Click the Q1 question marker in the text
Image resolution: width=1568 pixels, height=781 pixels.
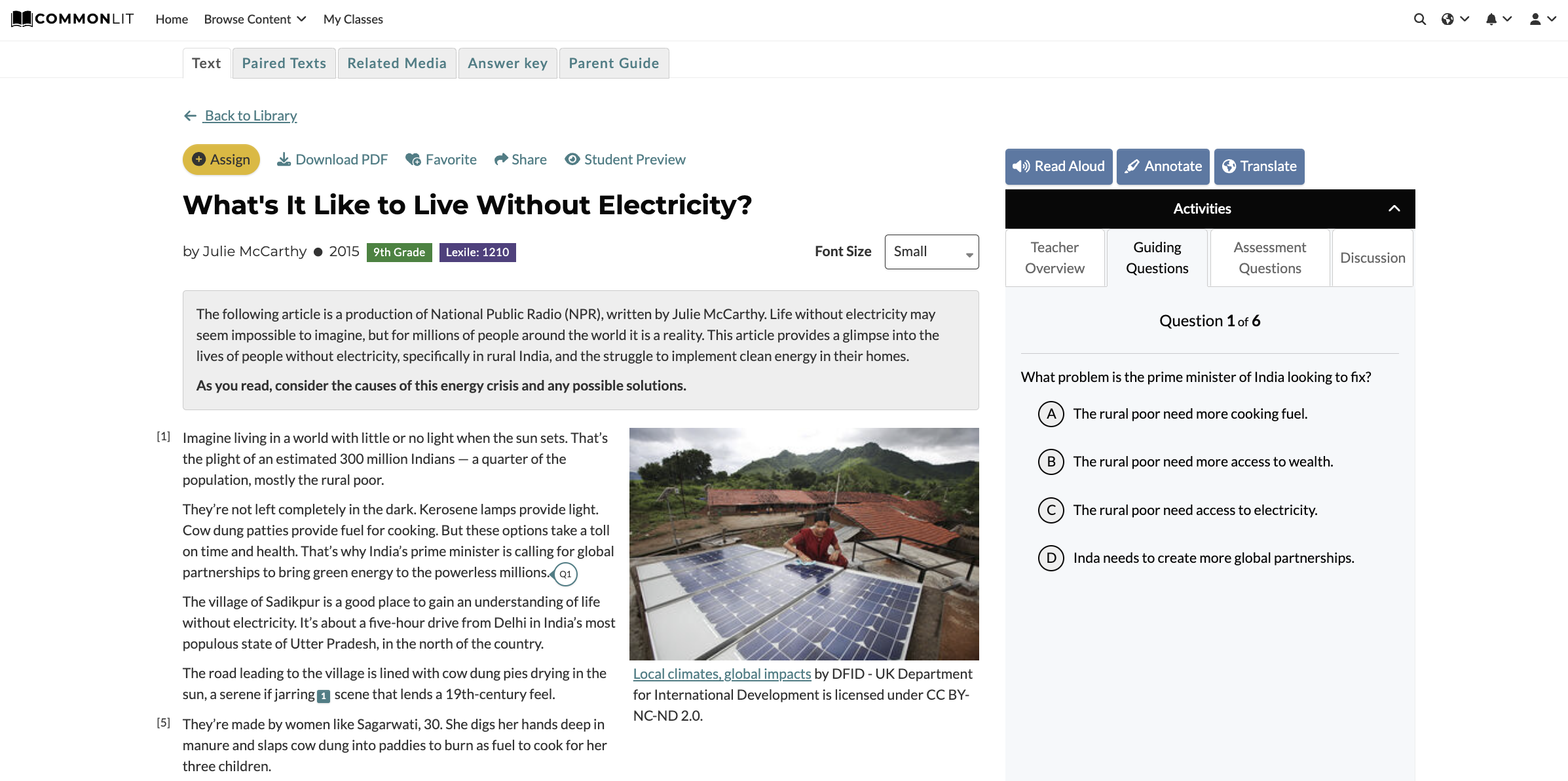click(x=565, y=574)
